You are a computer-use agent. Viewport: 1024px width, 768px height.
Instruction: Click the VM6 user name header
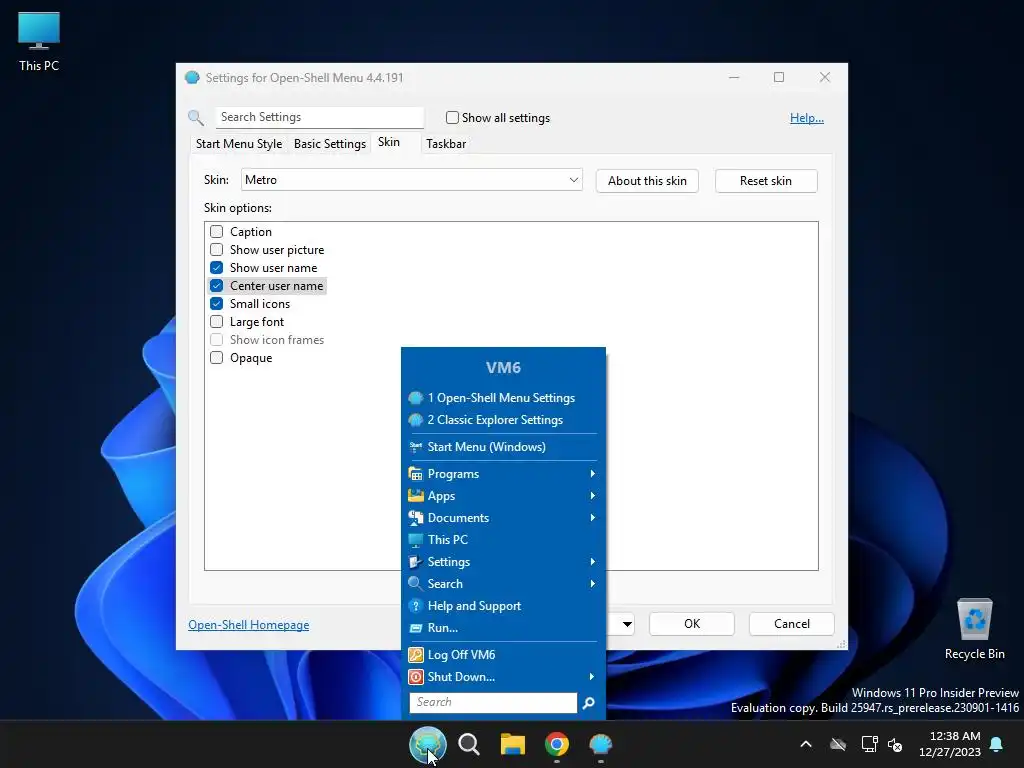(x=504, y=368)
